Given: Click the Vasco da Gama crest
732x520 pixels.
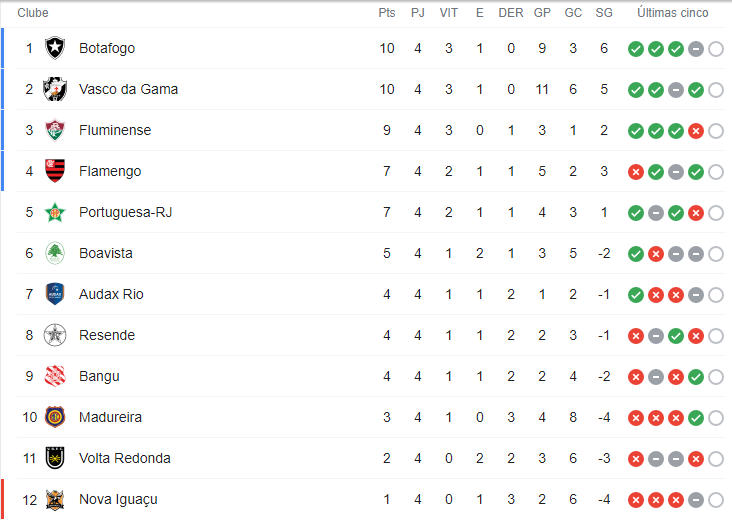Looking at the screenshot, I should [55, 89].
